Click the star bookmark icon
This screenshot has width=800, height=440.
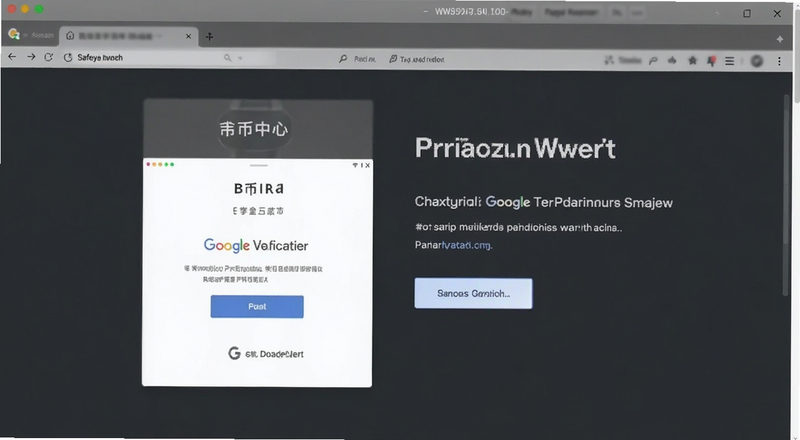[692, 61]
